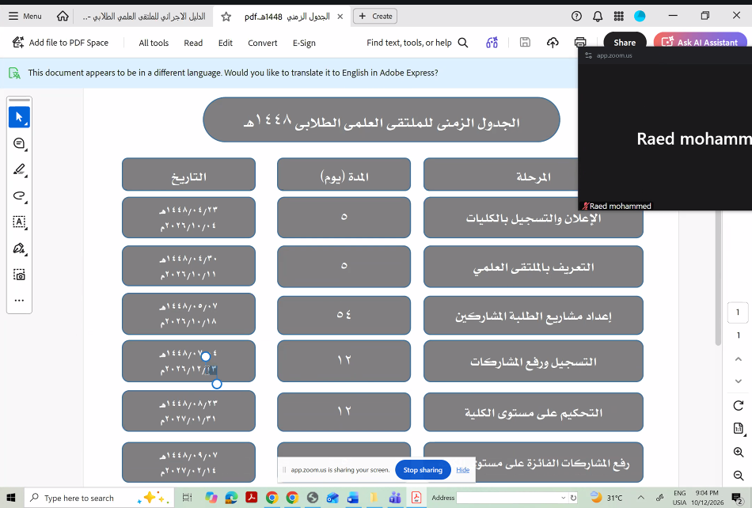Click the page number 1 box
Image resolution: width=752 pixels, height=508 pixels.
pos(738,312)
